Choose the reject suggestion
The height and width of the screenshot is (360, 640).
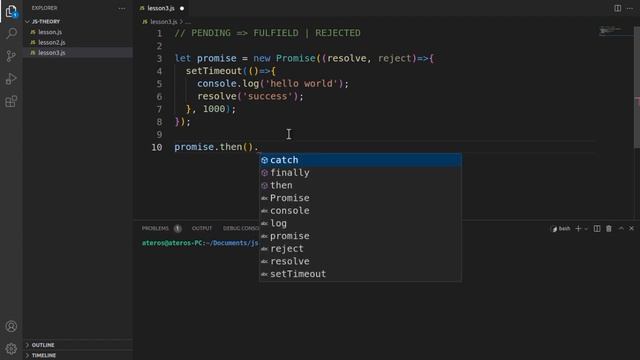tap(360, 249)
